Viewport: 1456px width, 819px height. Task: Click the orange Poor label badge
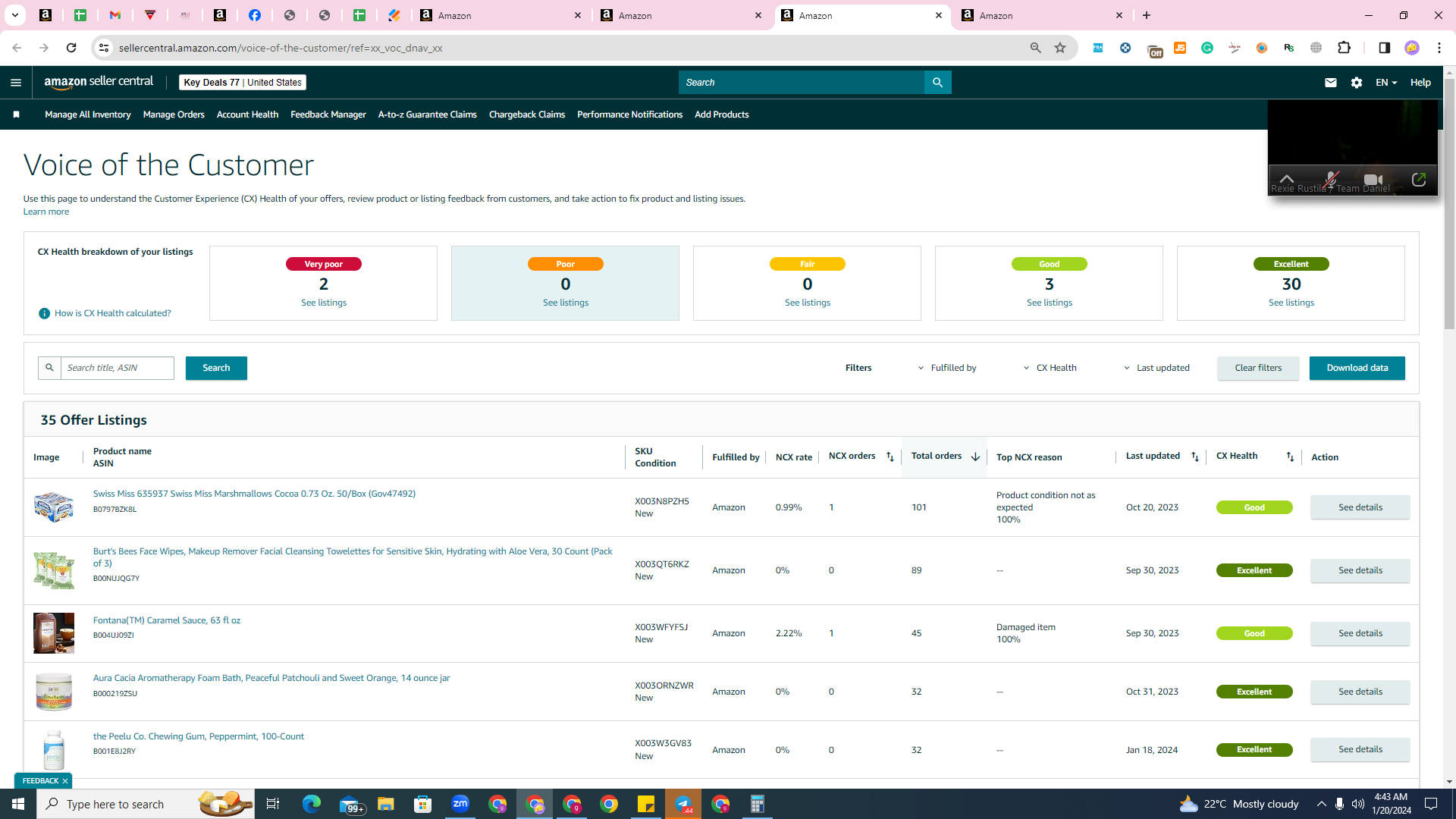[x=566, y=264]
